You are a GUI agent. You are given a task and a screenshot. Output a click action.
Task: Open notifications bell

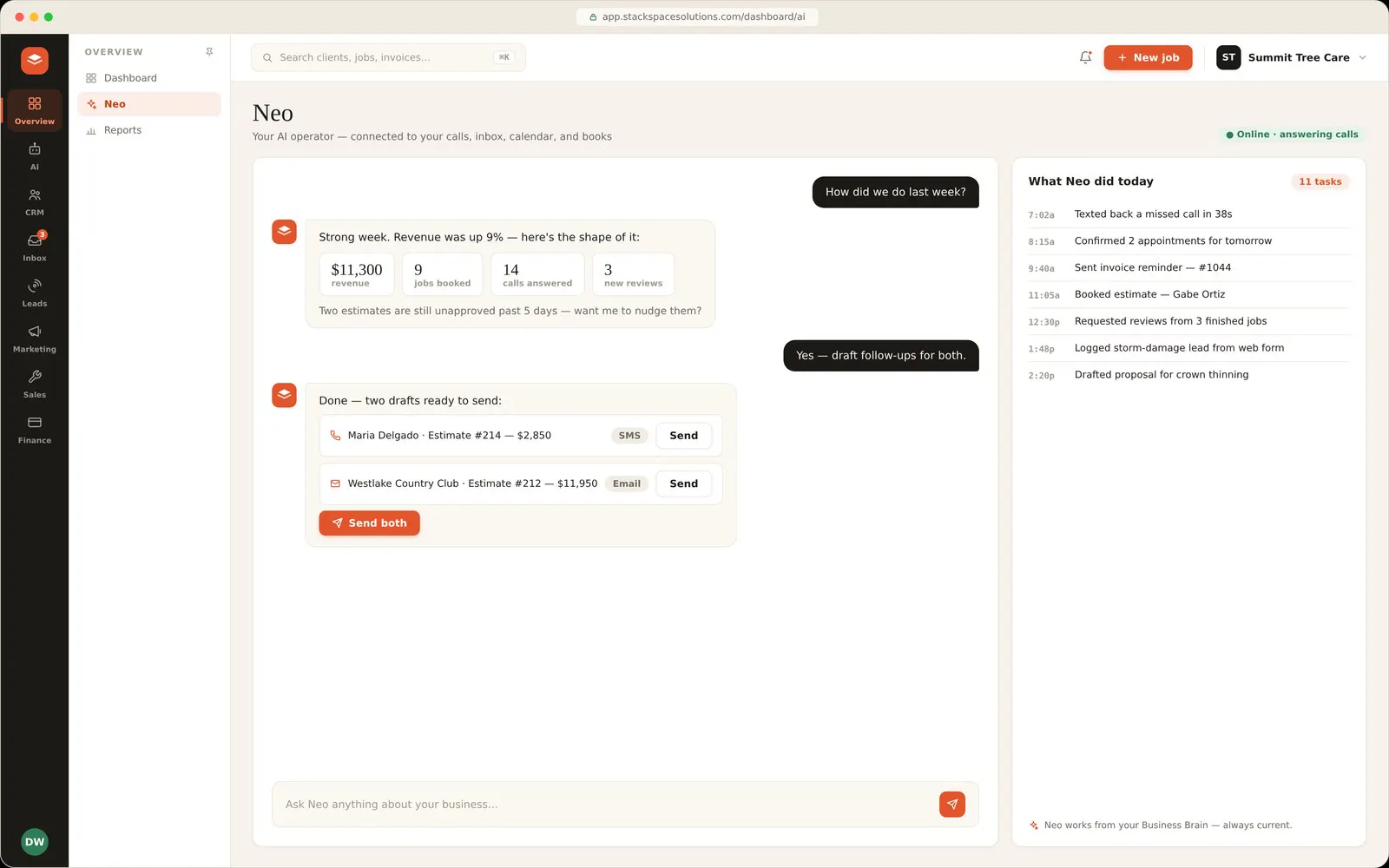tap(1085, 57)
